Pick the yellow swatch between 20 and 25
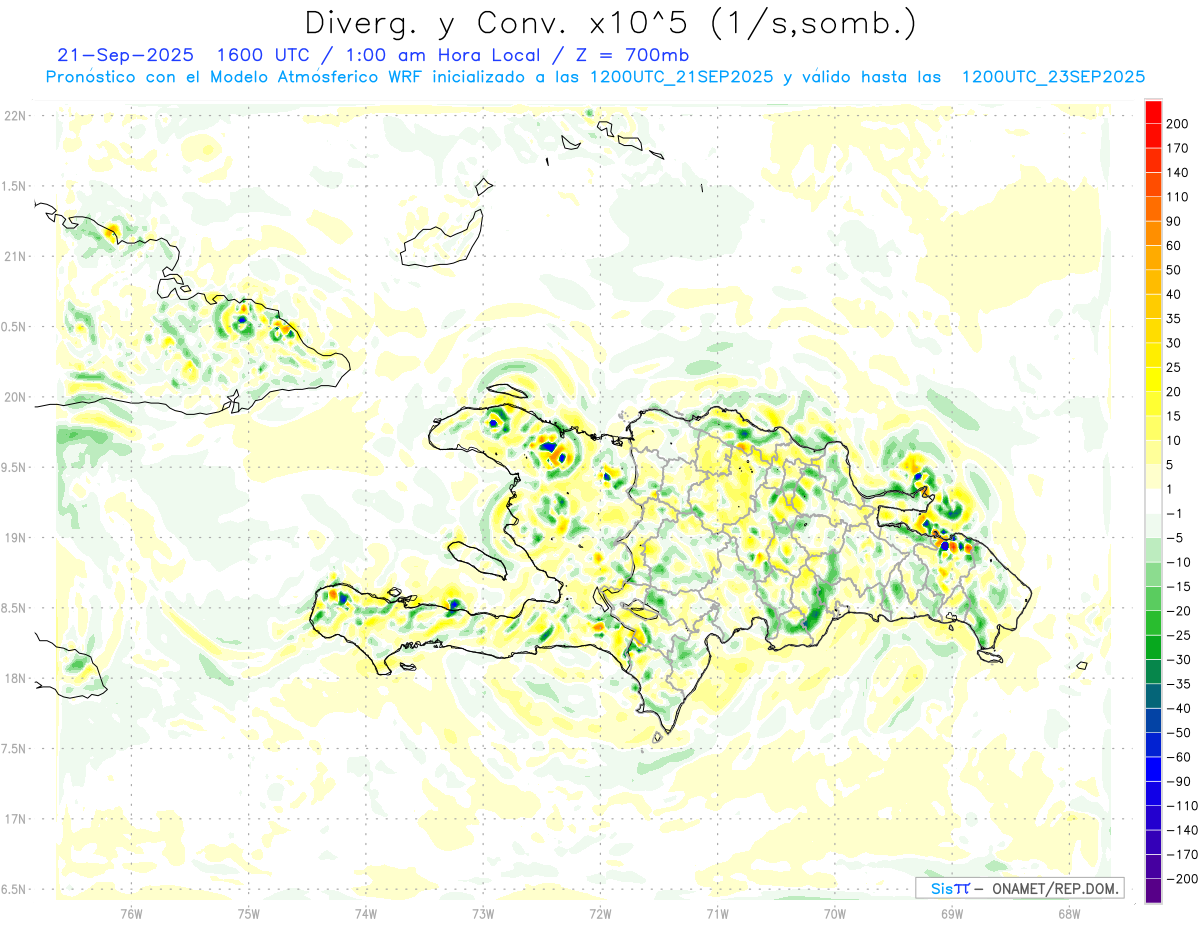Image resolution: width=1200 pixels, height=927 pixels. coord(1153,380)
